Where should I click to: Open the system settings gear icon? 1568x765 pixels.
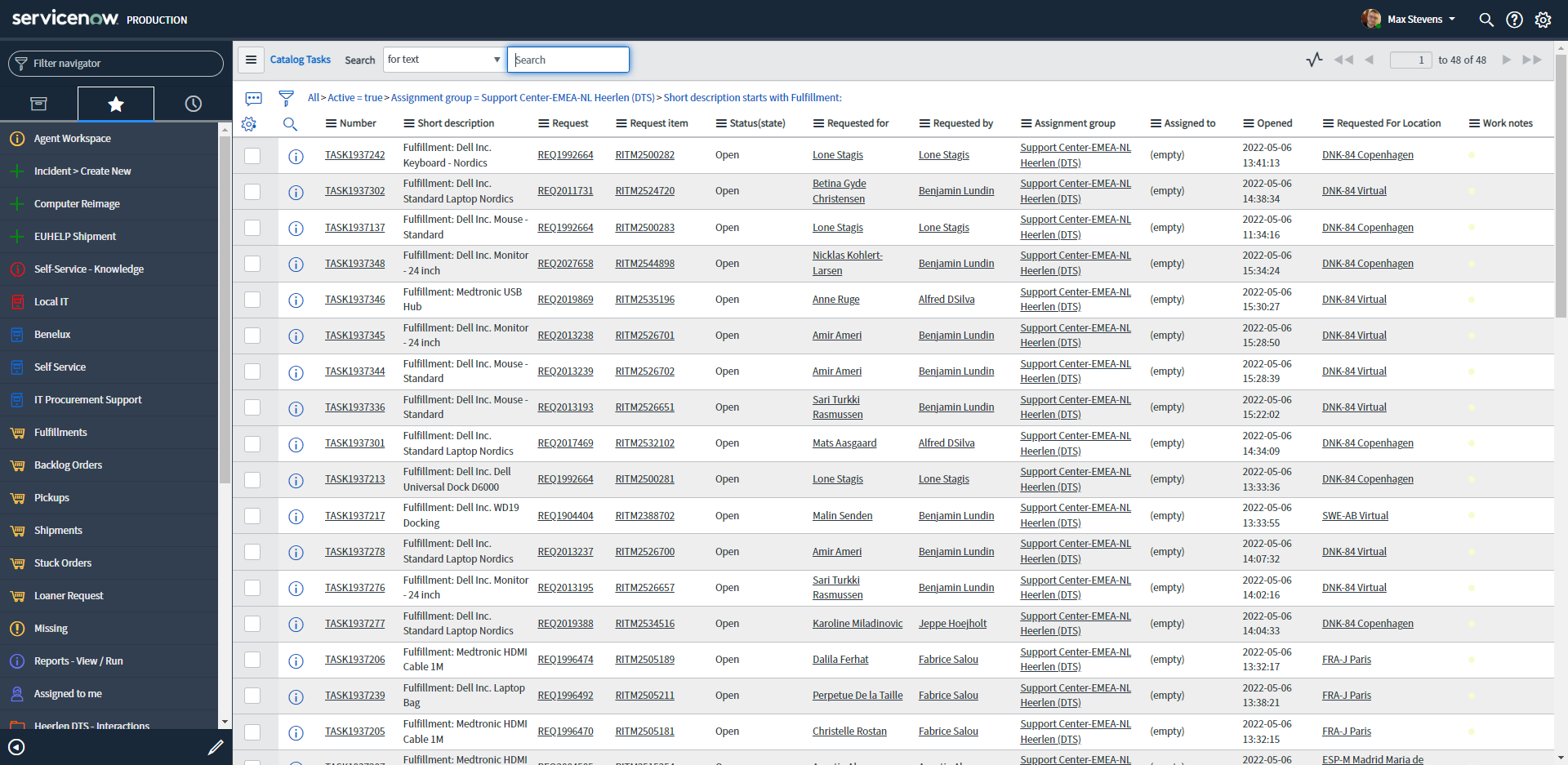pos(1543,20)
